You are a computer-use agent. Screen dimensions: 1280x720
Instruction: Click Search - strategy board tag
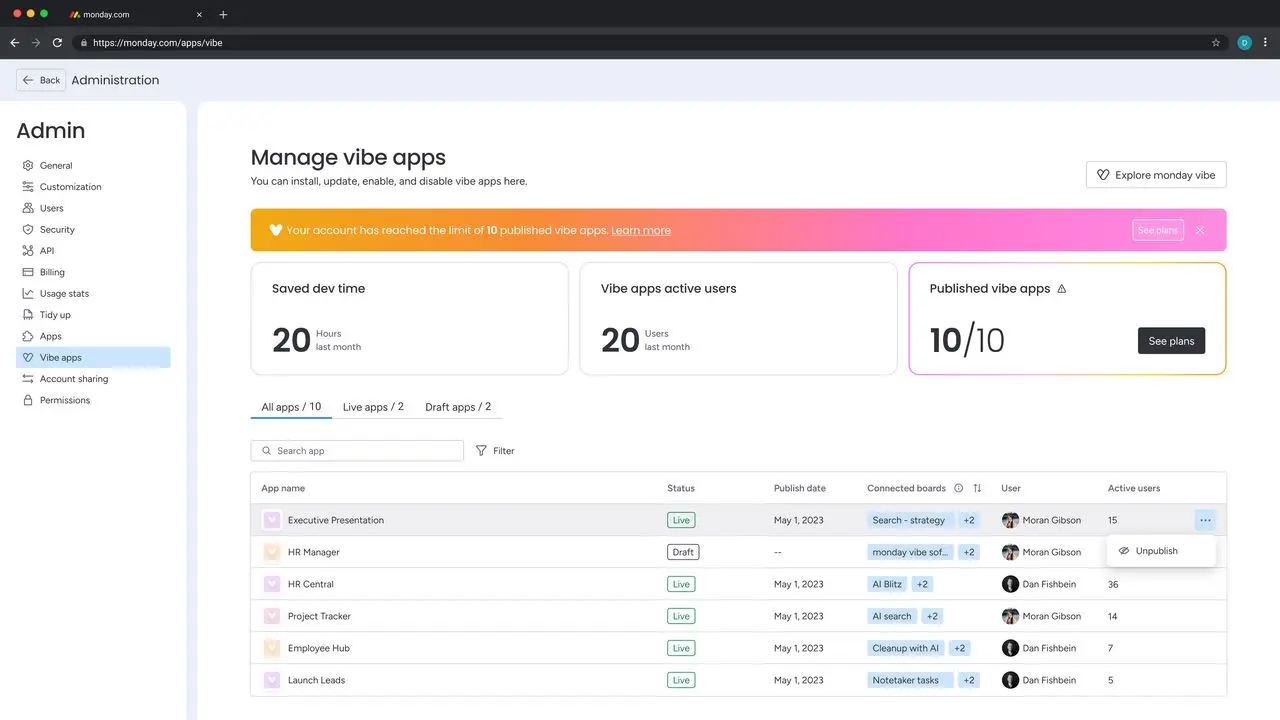910,520
